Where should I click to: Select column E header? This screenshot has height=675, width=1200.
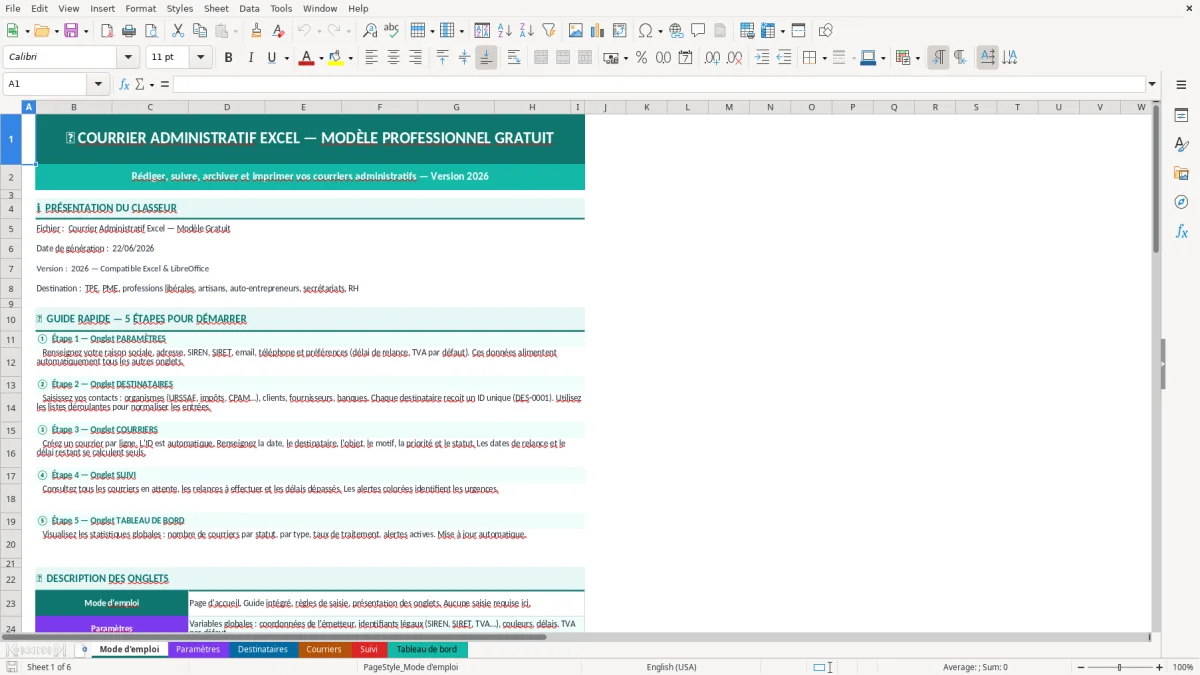(x=303, y=107)
